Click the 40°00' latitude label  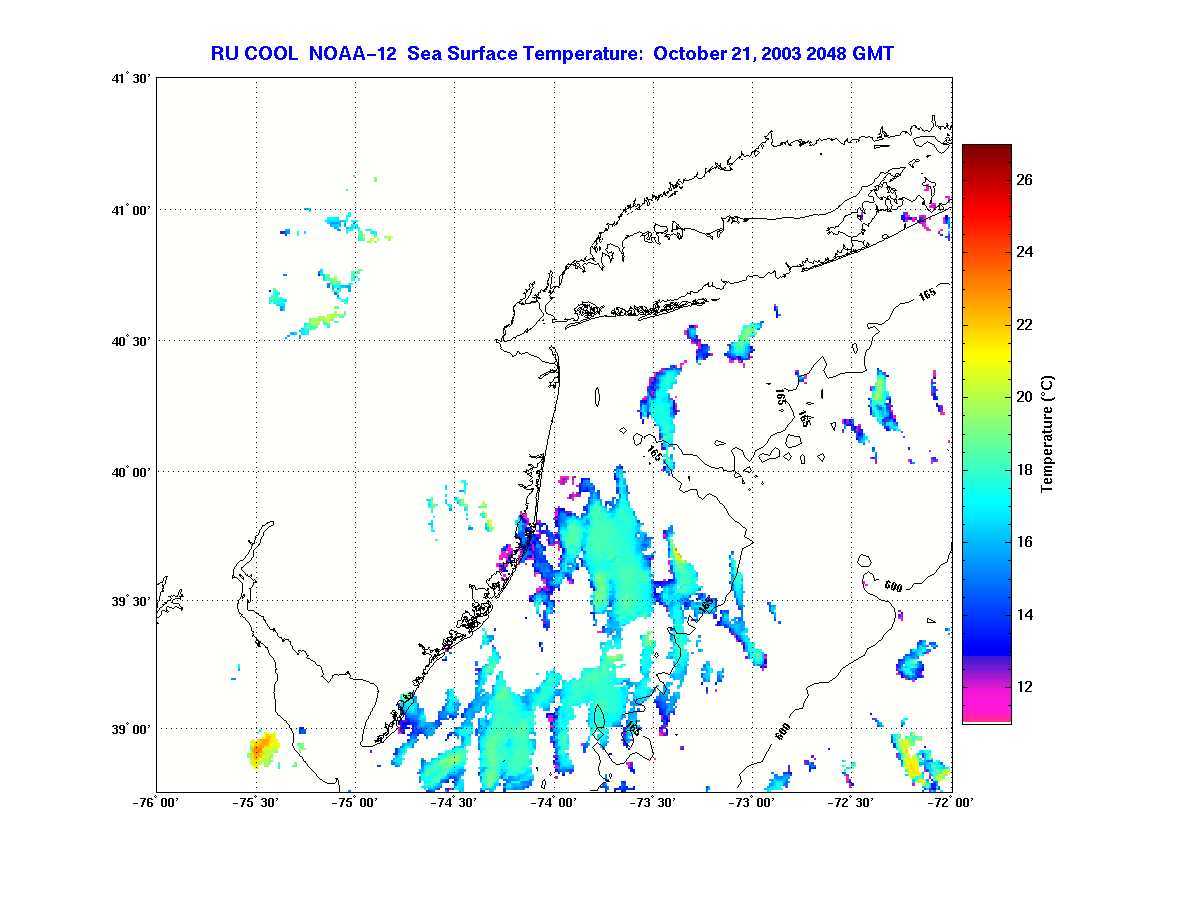(x=133, y=472)
